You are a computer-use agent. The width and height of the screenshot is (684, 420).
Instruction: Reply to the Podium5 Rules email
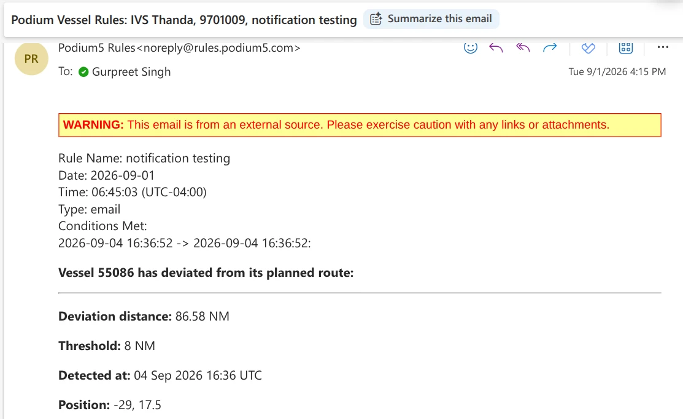coord(496,48)
